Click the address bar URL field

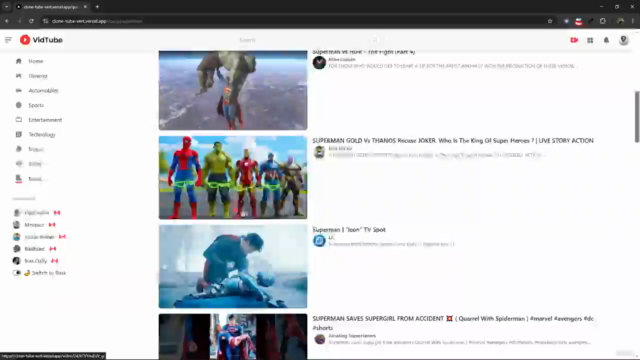[297, 21]
